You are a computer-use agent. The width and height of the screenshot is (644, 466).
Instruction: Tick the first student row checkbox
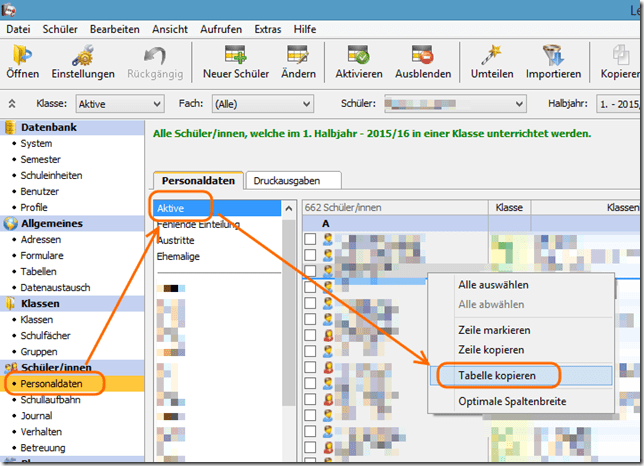point(311,239)
